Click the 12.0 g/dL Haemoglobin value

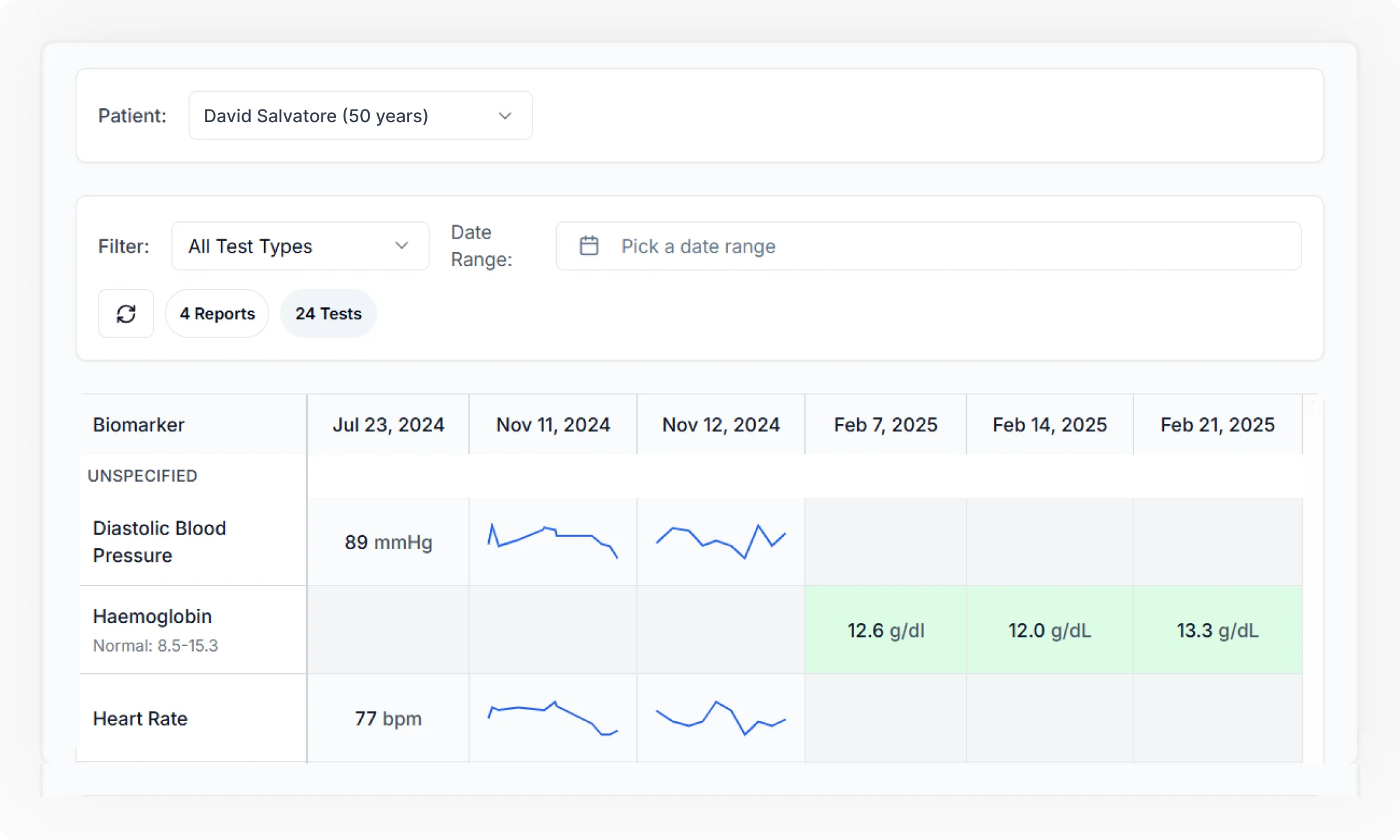click(x=1049, y=630)
